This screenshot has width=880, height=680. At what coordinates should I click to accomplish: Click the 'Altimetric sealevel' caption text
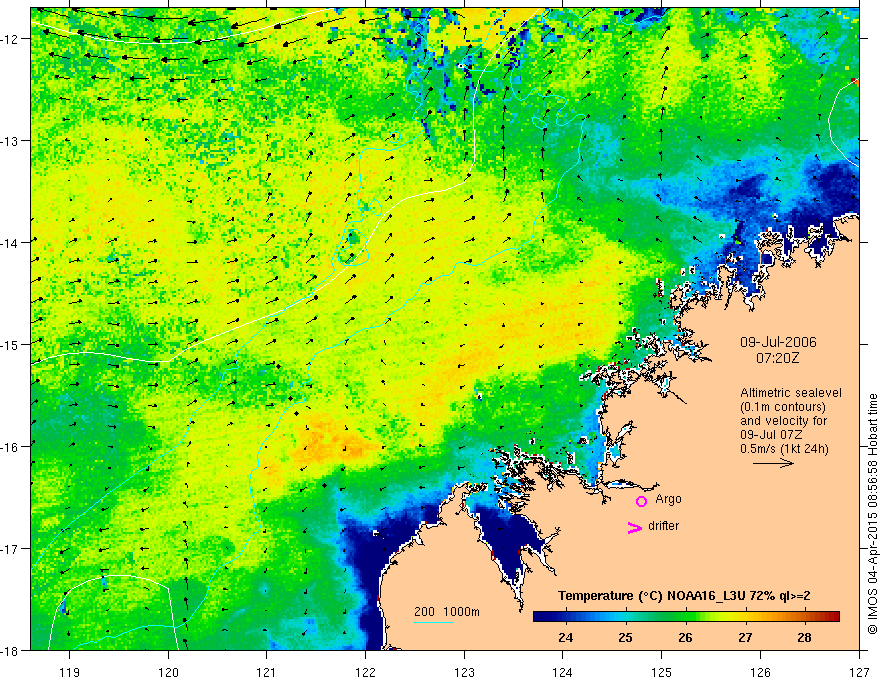click(791, 393)
